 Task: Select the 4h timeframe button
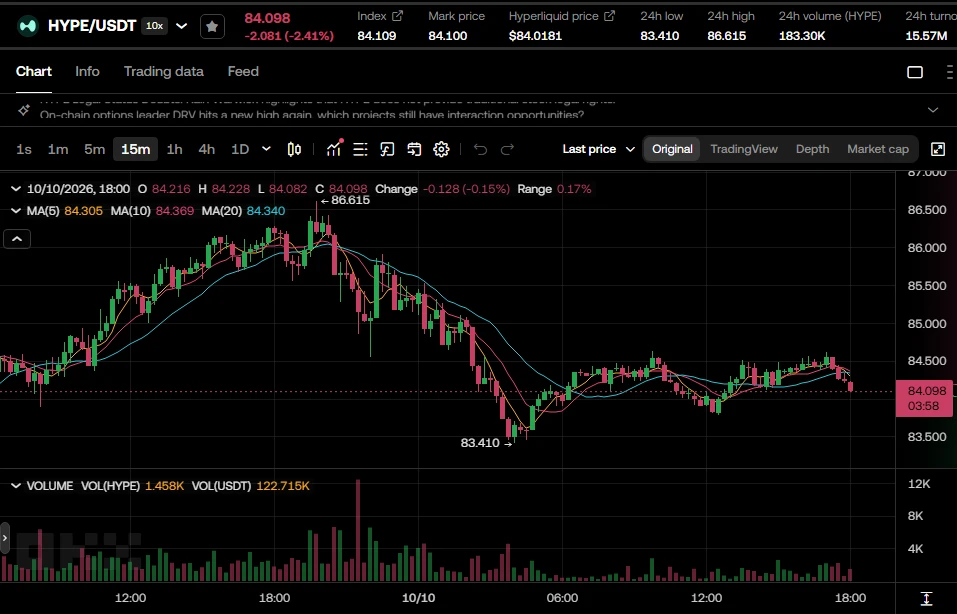(x=207, y=149)
